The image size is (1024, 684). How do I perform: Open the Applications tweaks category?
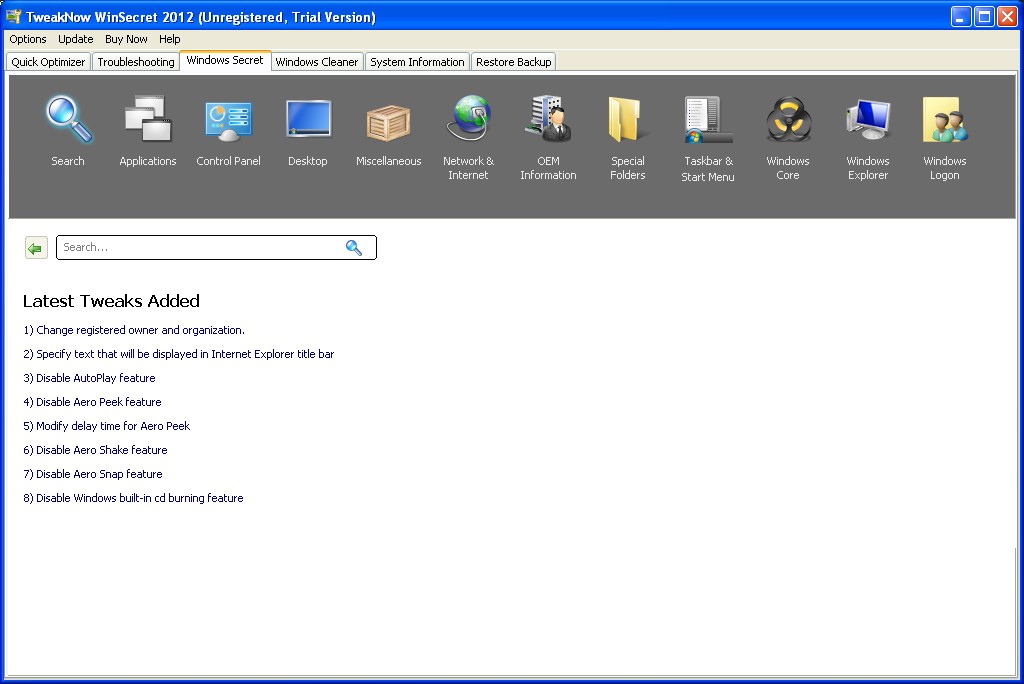coord(148,120)
